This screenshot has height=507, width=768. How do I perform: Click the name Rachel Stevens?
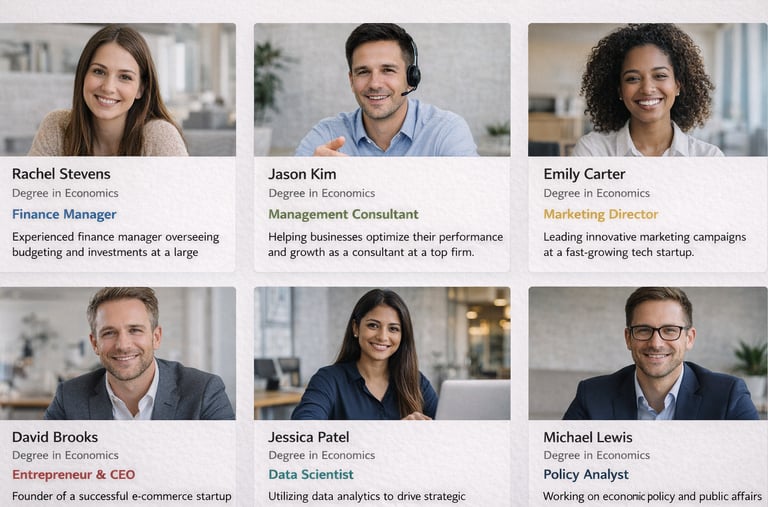click(61, 174)
